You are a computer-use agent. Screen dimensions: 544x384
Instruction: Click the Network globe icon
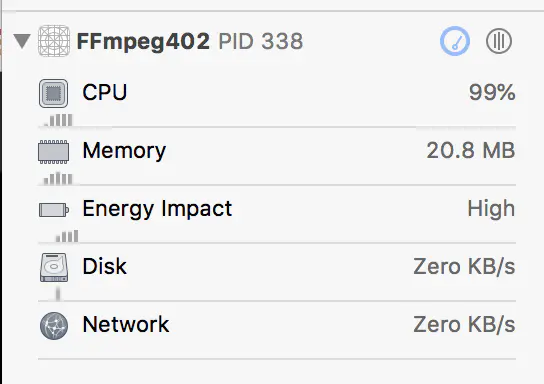pos(54,325)
